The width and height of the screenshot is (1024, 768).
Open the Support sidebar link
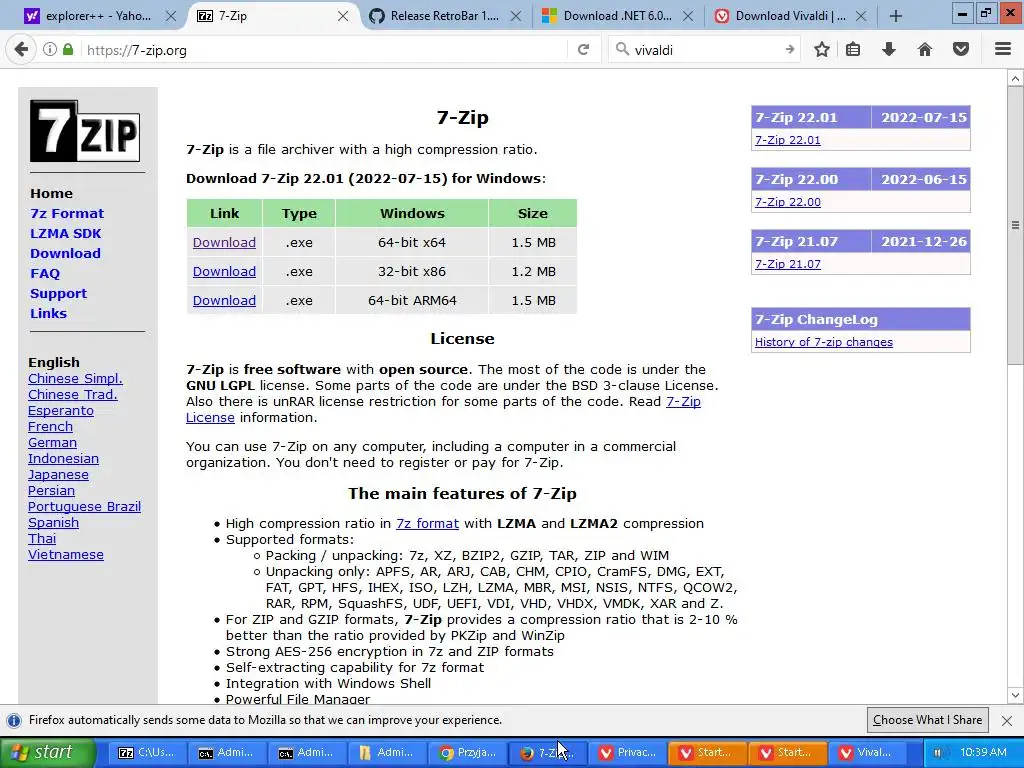pyautogui.click(x=58, y=293)
